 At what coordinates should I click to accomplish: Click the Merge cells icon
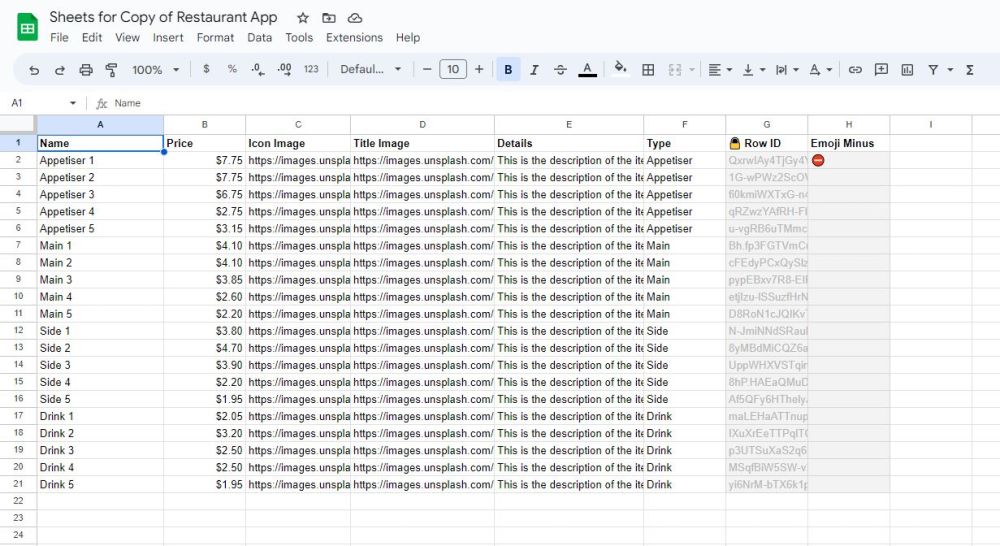[675, 70]
